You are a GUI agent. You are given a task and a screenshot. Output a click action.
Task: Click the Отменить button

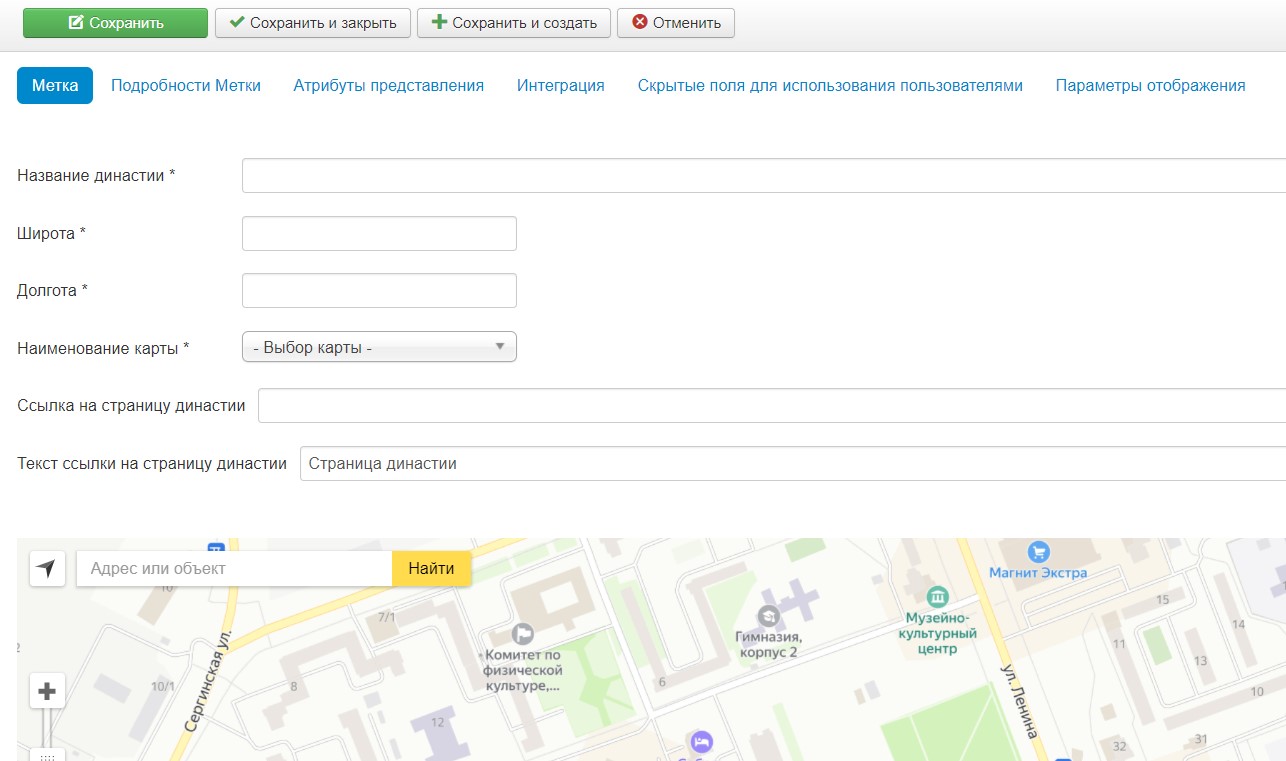pos(676,23)
